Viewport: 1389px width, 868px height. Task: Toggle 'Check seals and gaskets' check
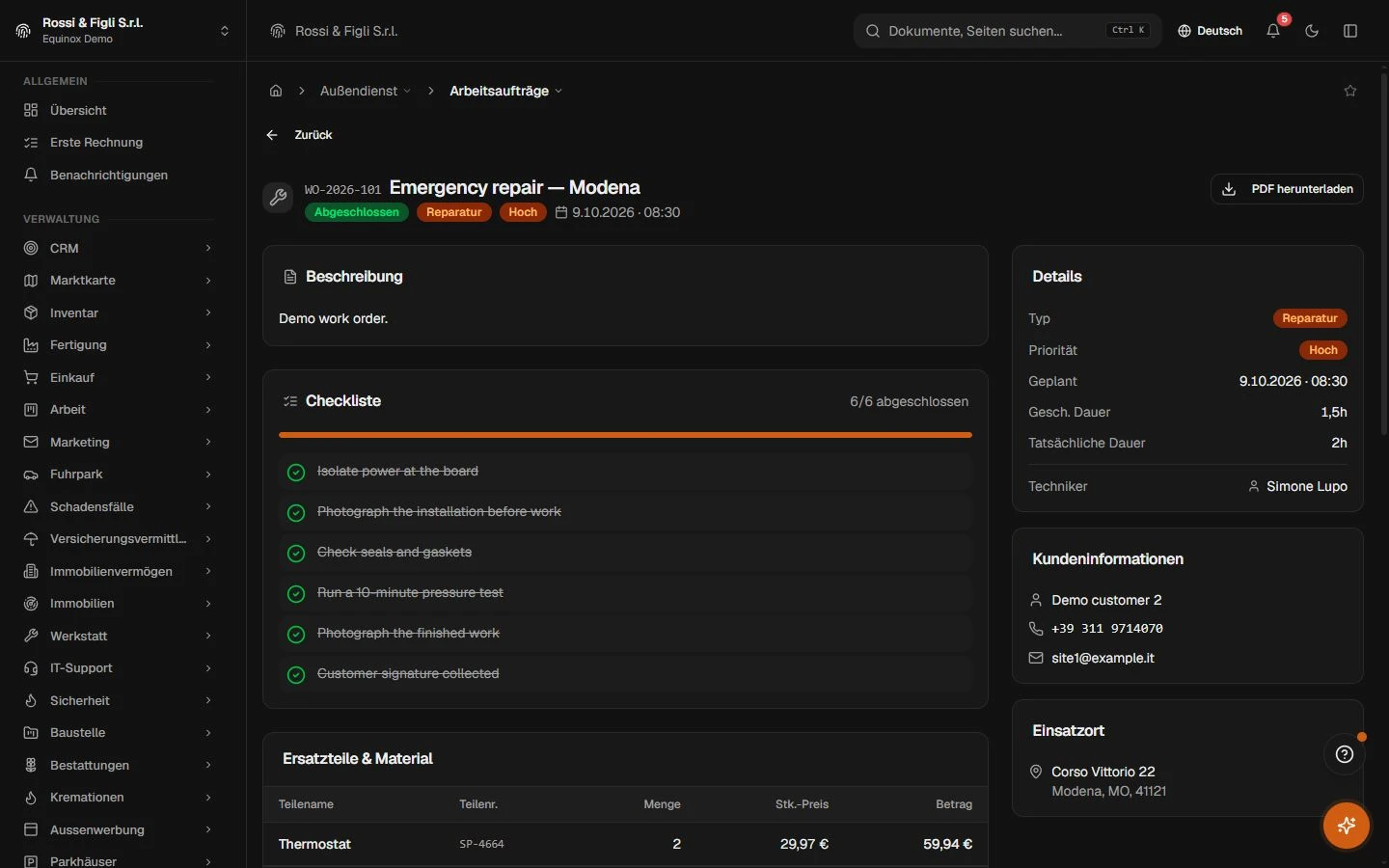point(296,553)
